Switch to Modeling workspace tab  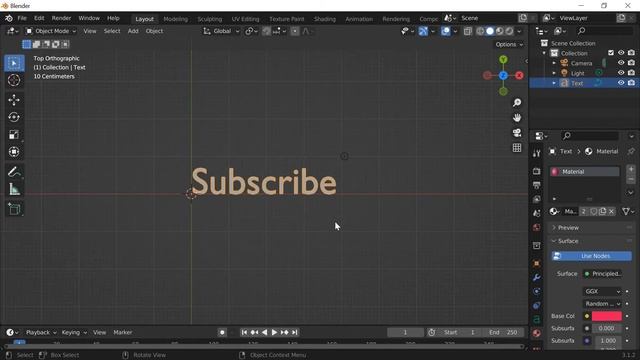coord(176,19)
